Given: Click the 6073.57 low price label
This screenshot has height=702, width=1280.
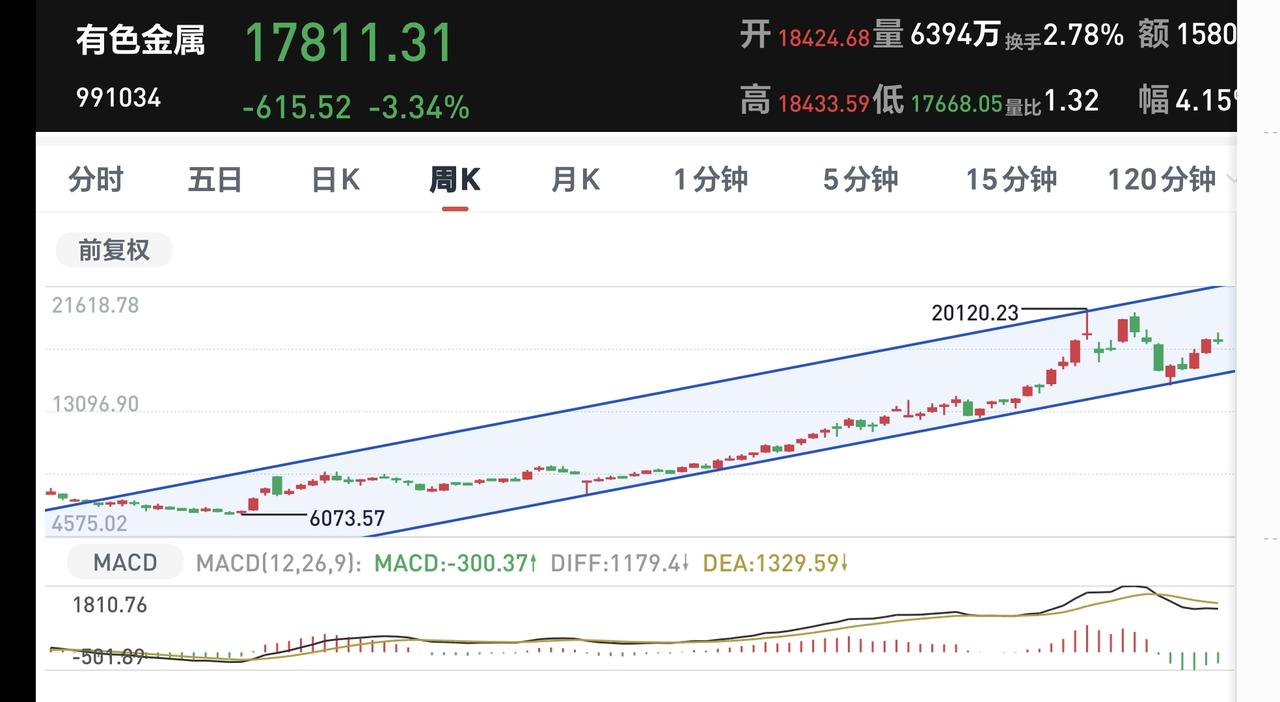Looking at the screenshot, I should (347, 518).
